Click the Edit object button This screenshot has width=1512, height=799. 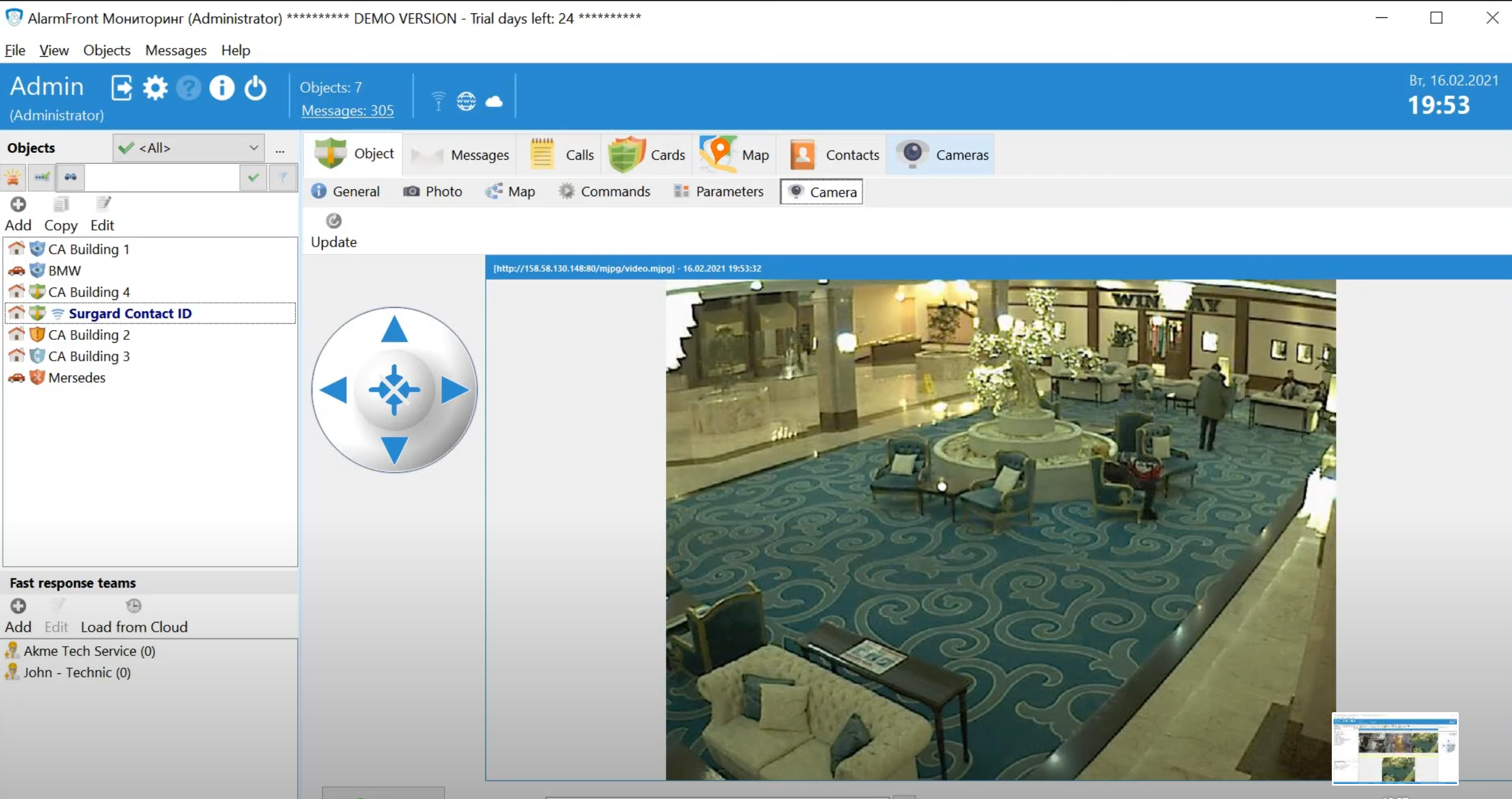102,214
